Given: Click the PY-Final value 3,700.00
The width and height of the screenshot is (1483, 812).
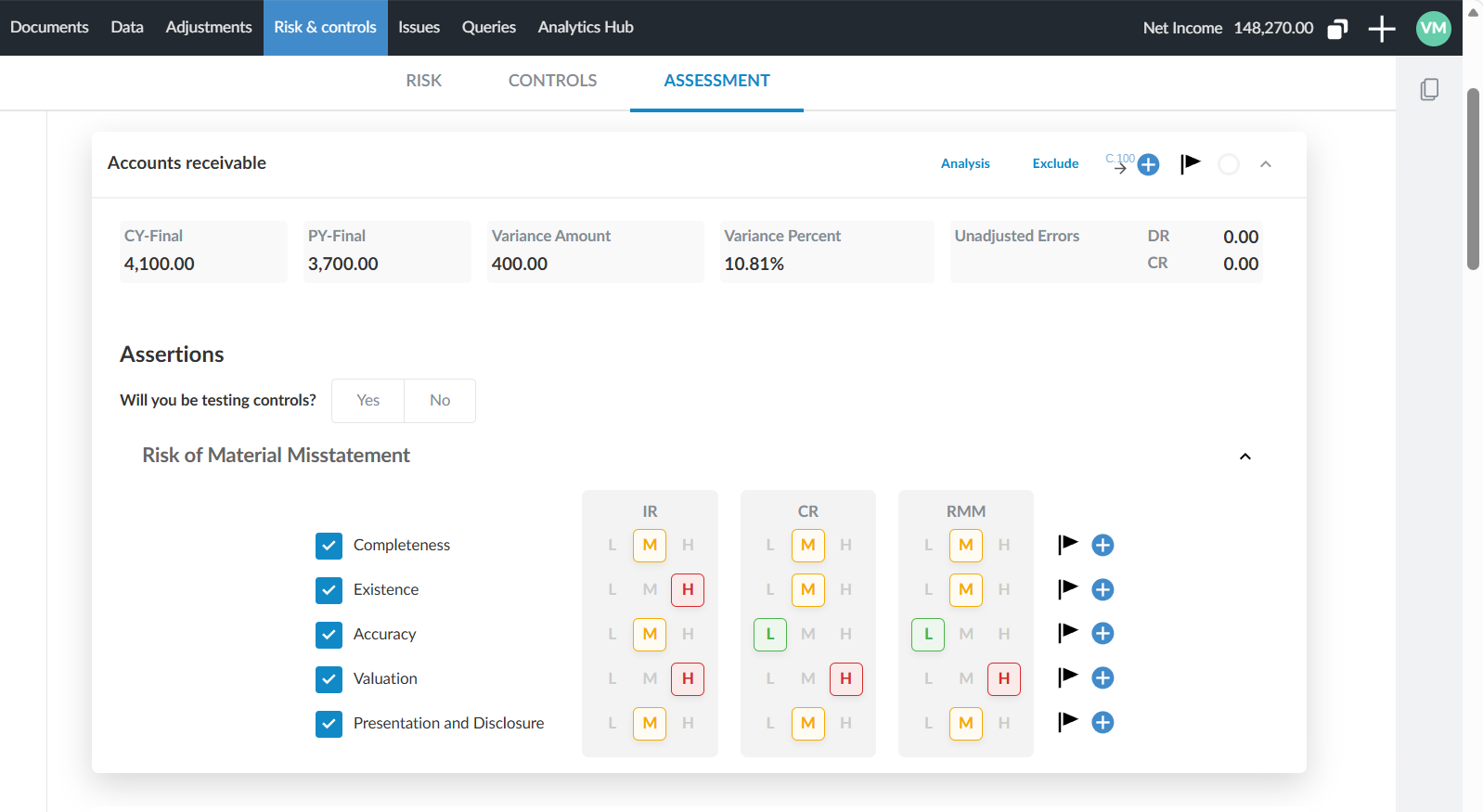Looking at the screenshot, I should point(343,264).
